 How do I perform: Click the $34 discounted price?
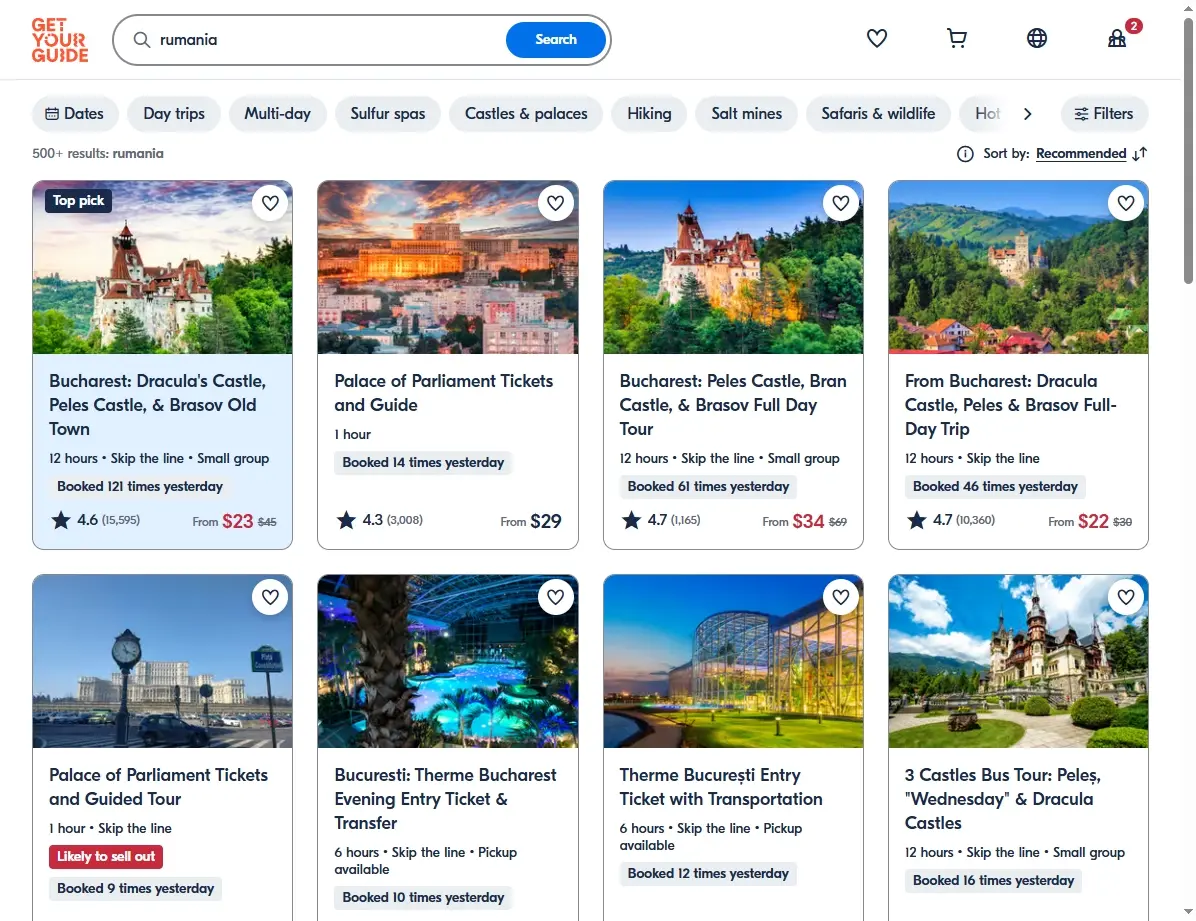[x=808, y=521]
